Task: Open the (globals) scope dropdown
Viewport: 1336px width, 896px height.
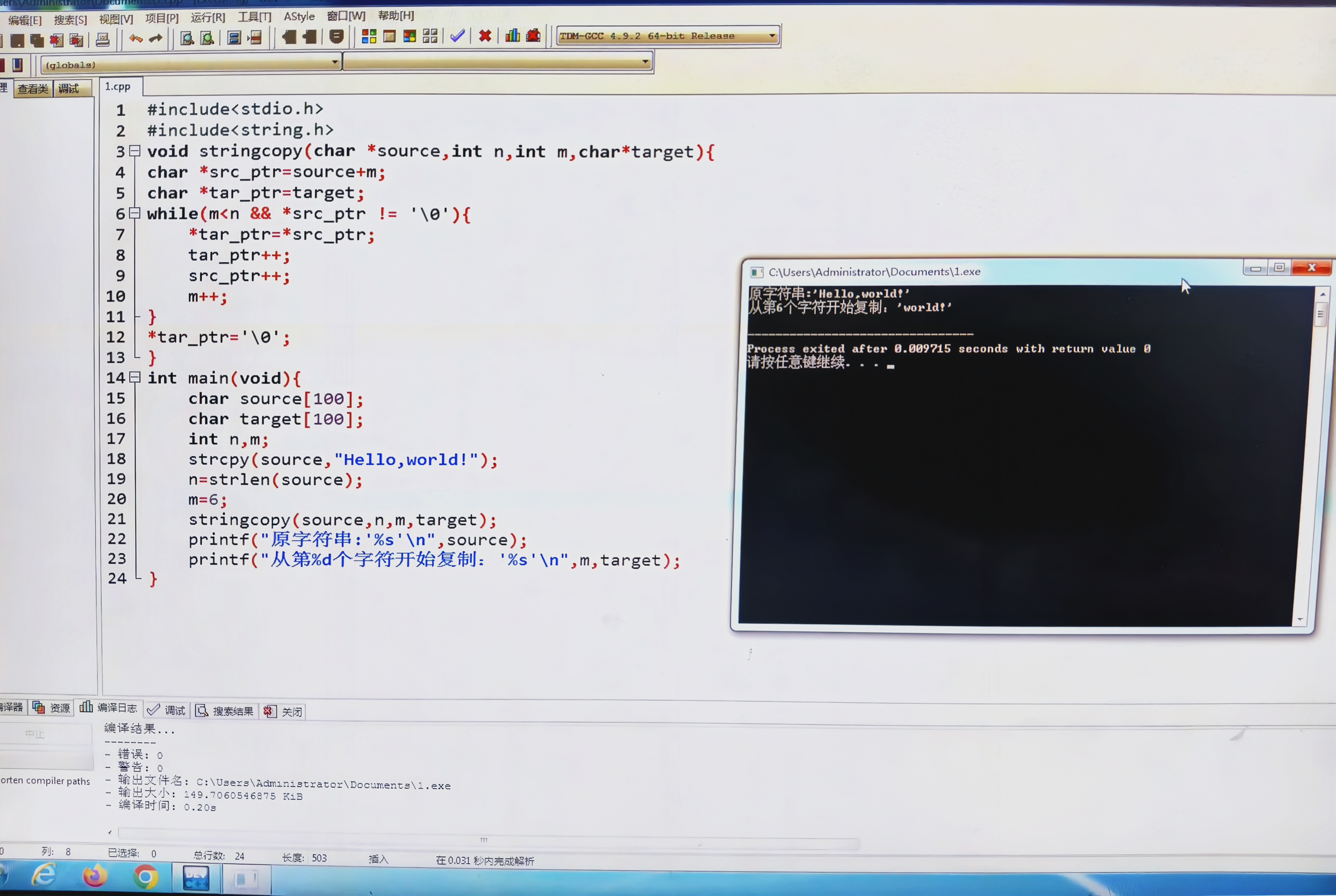Action: point(335,62)
